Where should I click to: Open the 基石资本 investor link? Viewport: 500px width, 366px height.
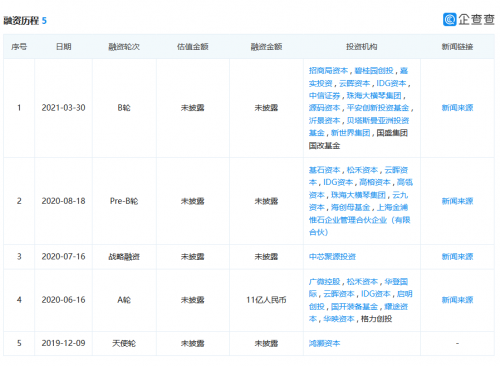coord(324,170)
